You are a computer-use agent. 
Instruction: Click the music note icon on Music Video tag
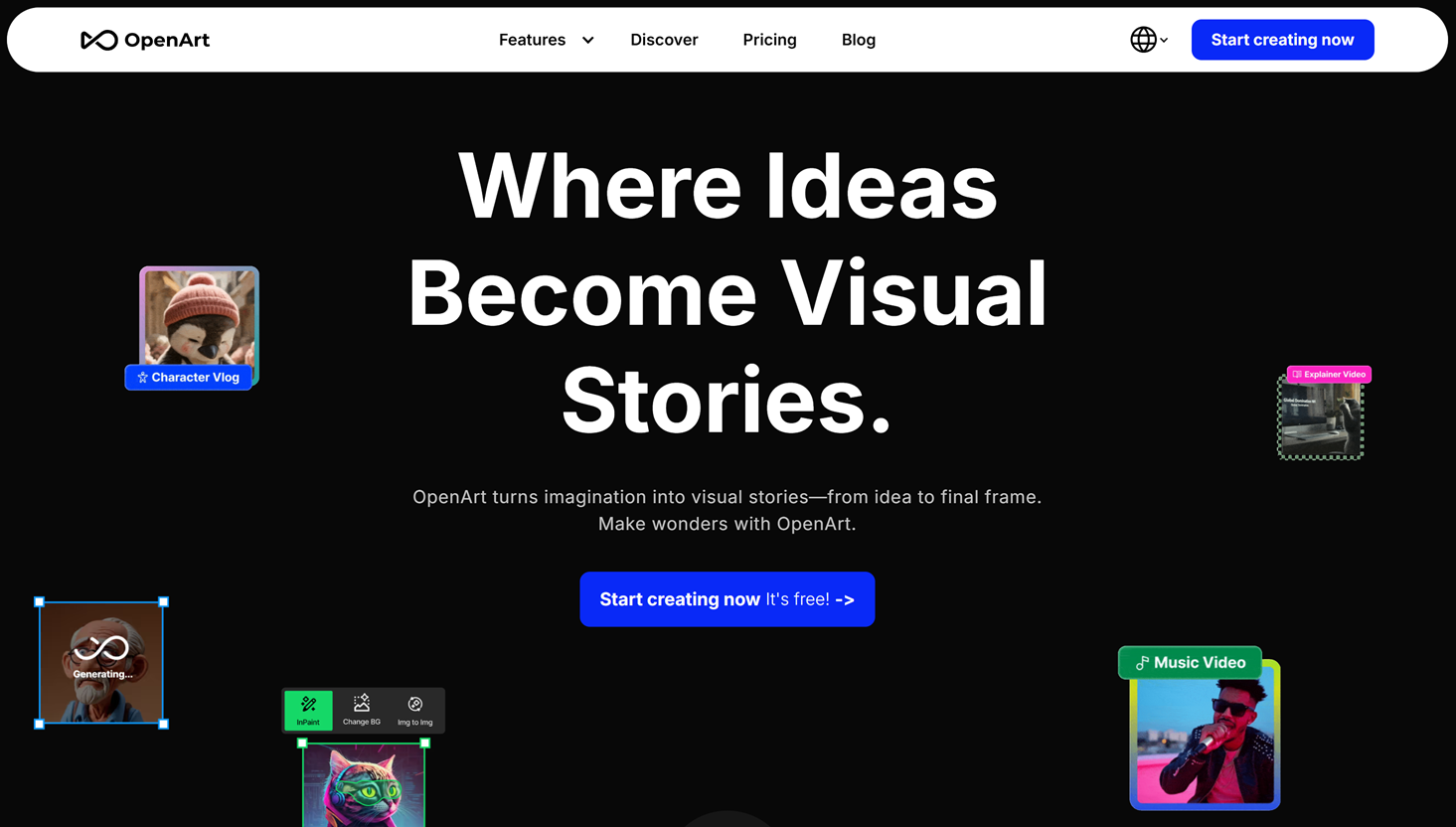point(1142,662)
